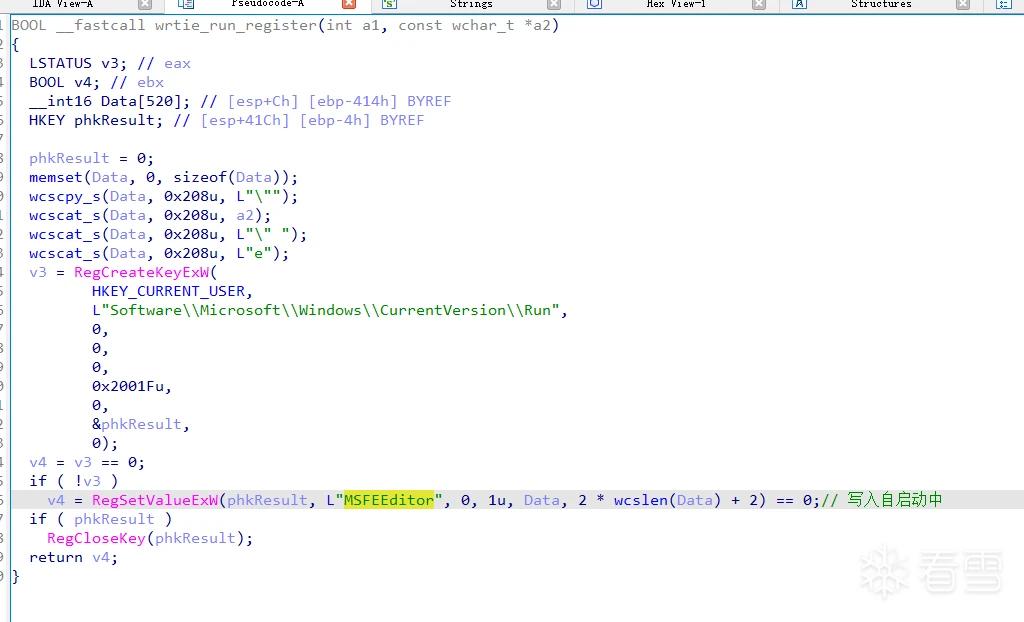
Task: Click the Pseudocode-A tab icon
Action: [x=186, y=4]
